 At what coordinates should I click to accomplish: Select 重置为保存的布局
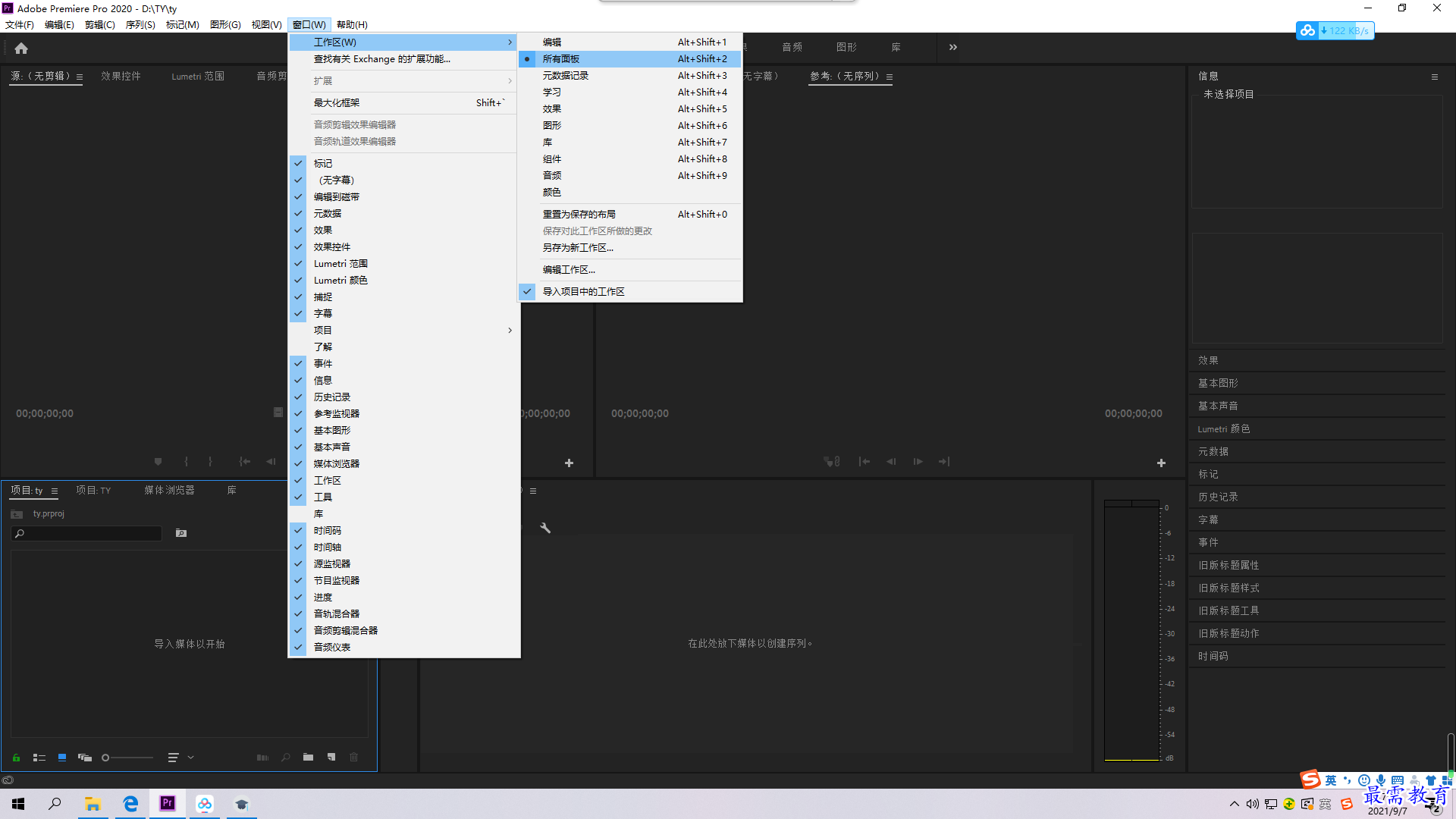click(x=629, y=214)
